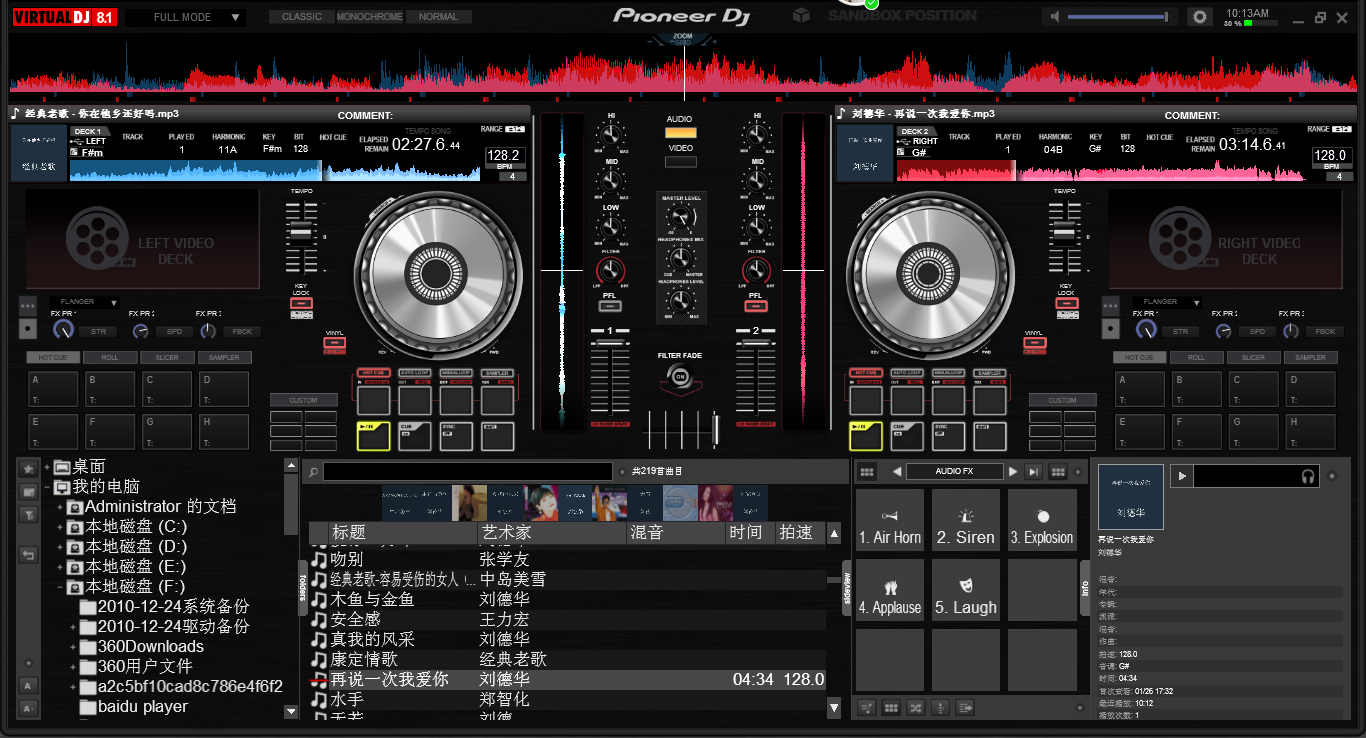Click the back arrow icon in the browser sidebar
The height and width of the screenshot is (738, 1366).
(28, 555)
